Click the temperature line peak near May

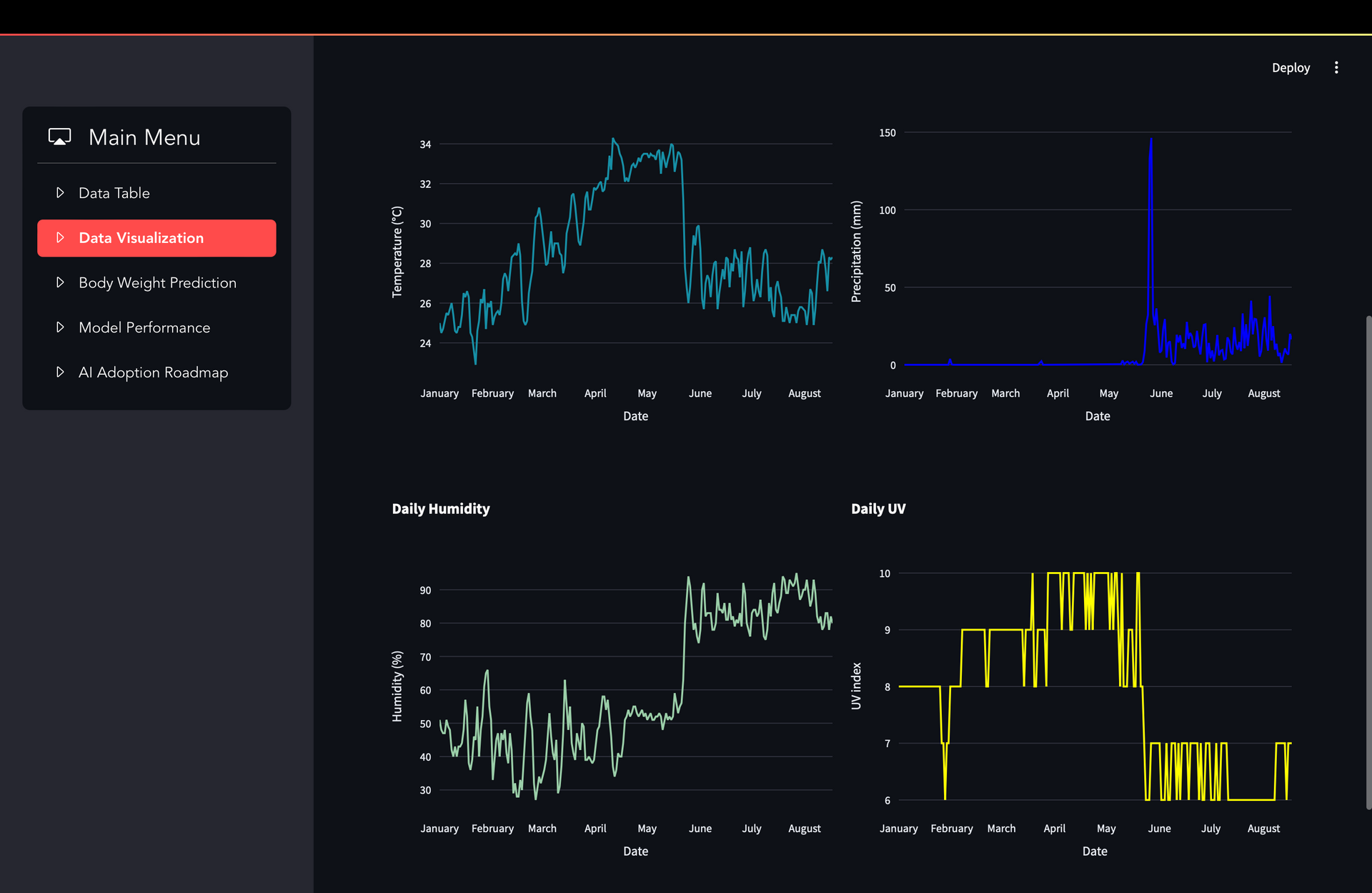coord(613,139)
